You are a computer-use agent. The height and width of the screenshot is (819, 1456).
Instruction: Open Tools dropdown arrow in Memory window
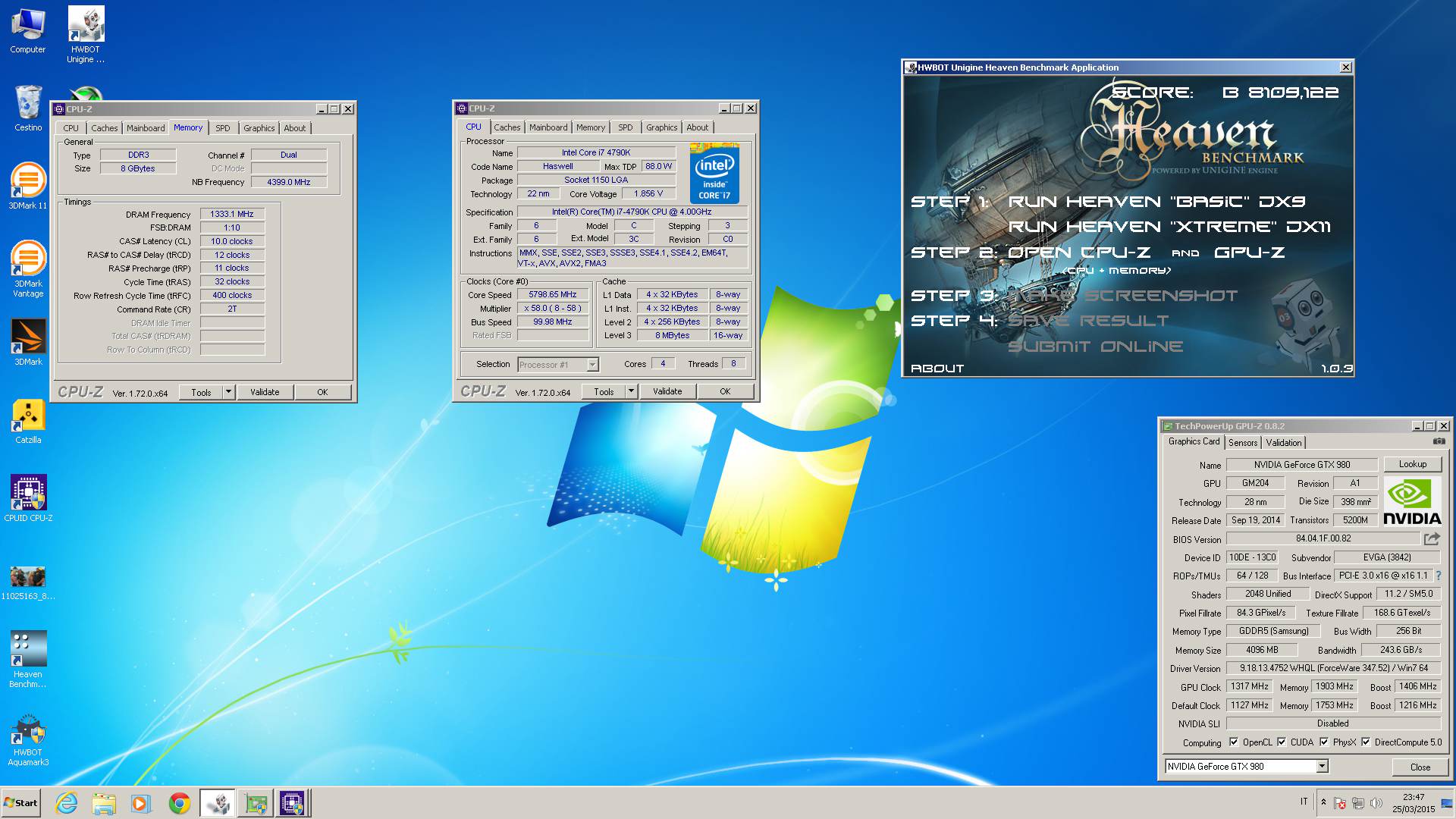point(228,392)
